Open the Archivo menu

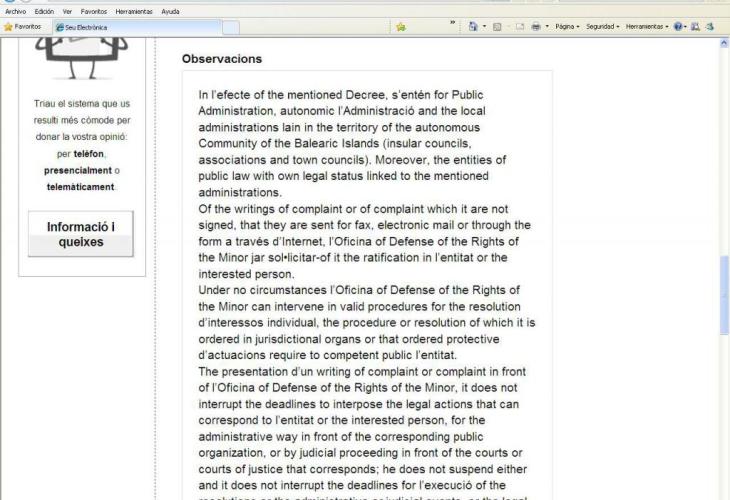(16, 11)
